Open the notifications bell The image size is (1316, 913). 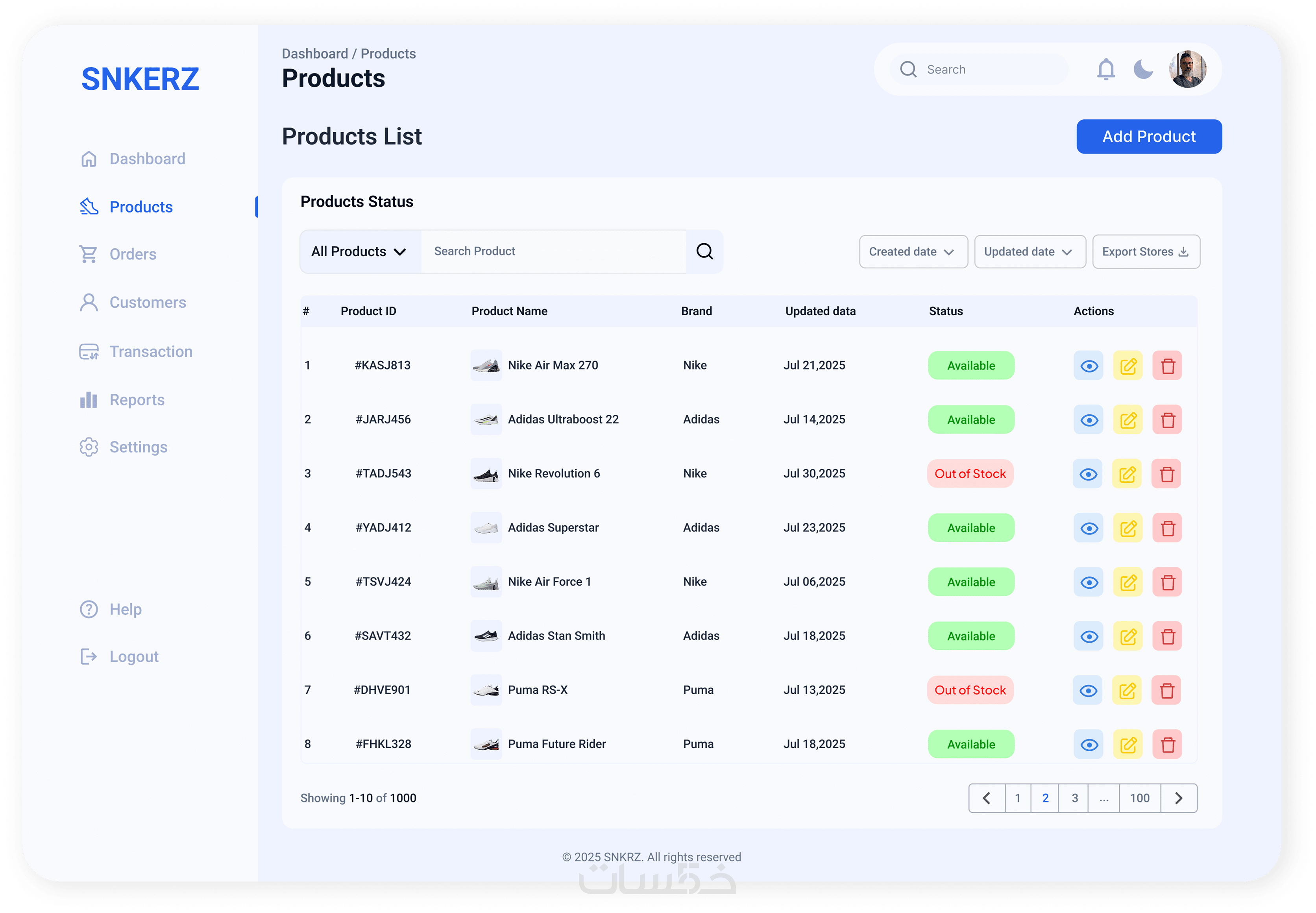(x=1105, y=69)
